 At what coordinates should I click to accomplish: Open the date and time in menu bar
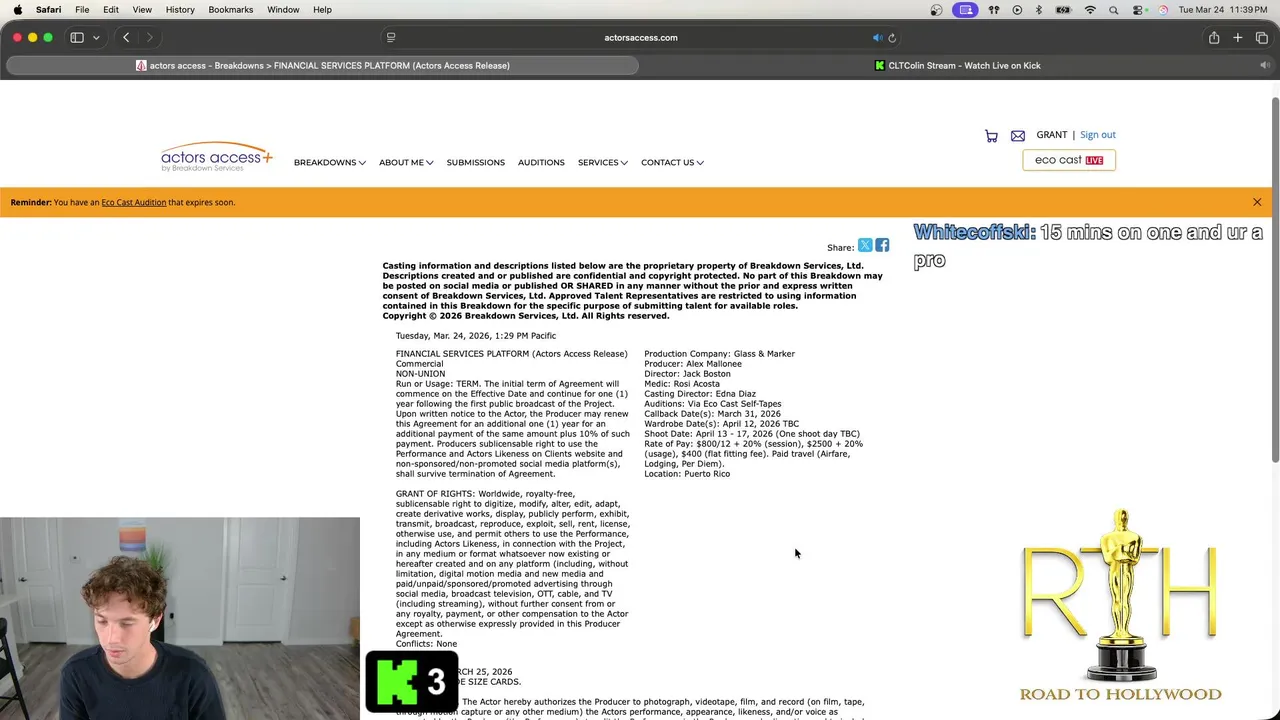1225,10
